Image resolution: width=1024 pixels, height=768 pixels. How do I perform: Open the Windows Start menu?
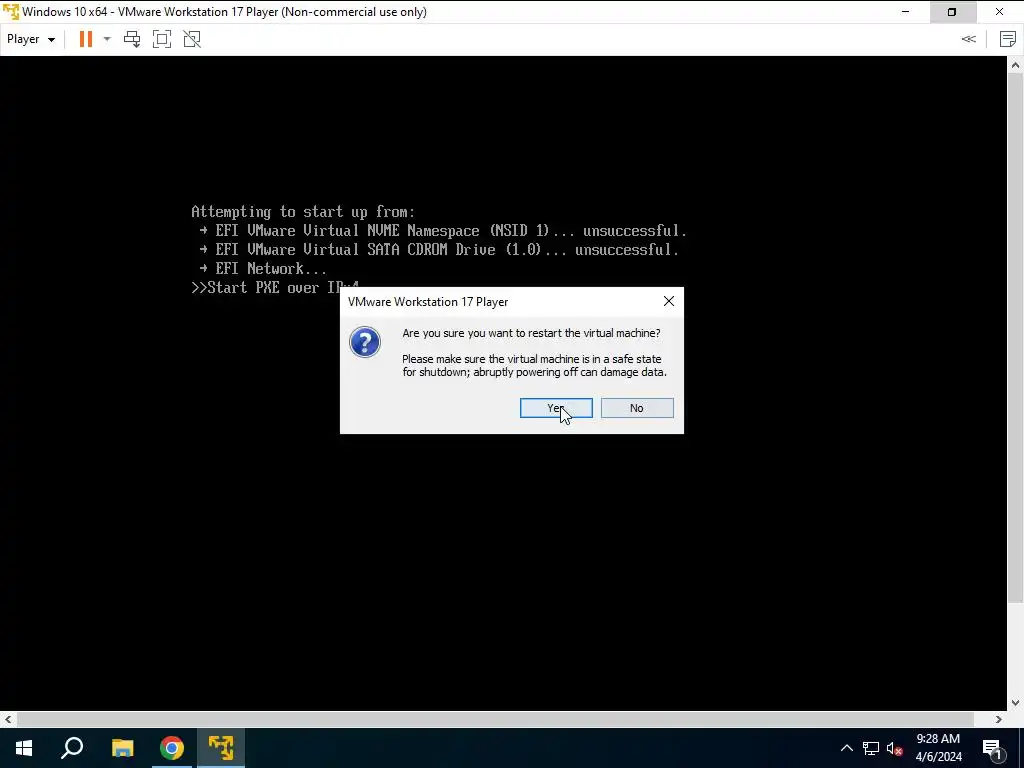point(24,748)
